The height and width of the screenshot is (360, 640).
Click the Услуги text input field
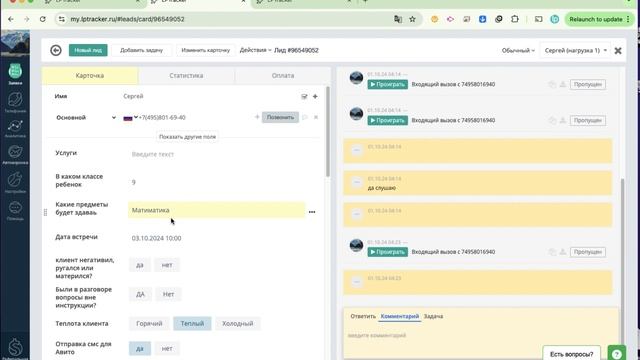click(216, 154)
